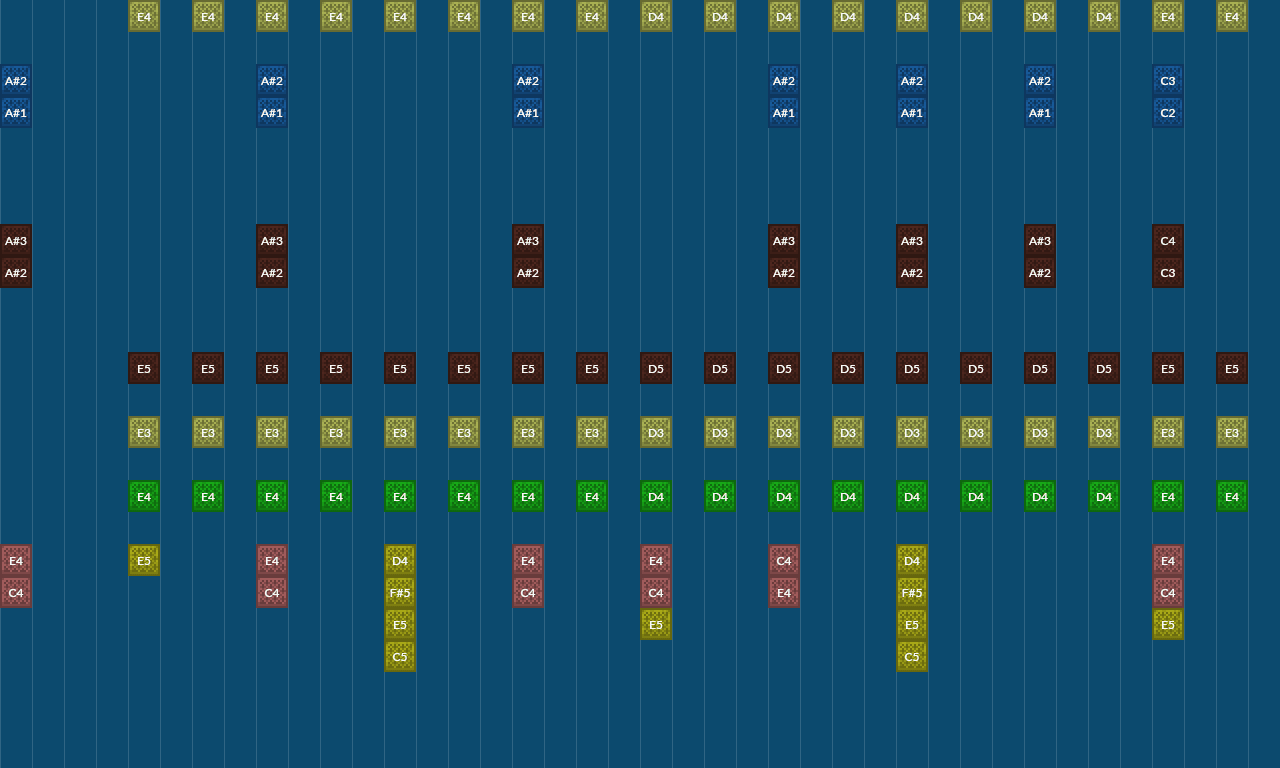Click the rightmost green E4 note
The height and width of the screenshot is (768, 1280).
pos(1232,497)
